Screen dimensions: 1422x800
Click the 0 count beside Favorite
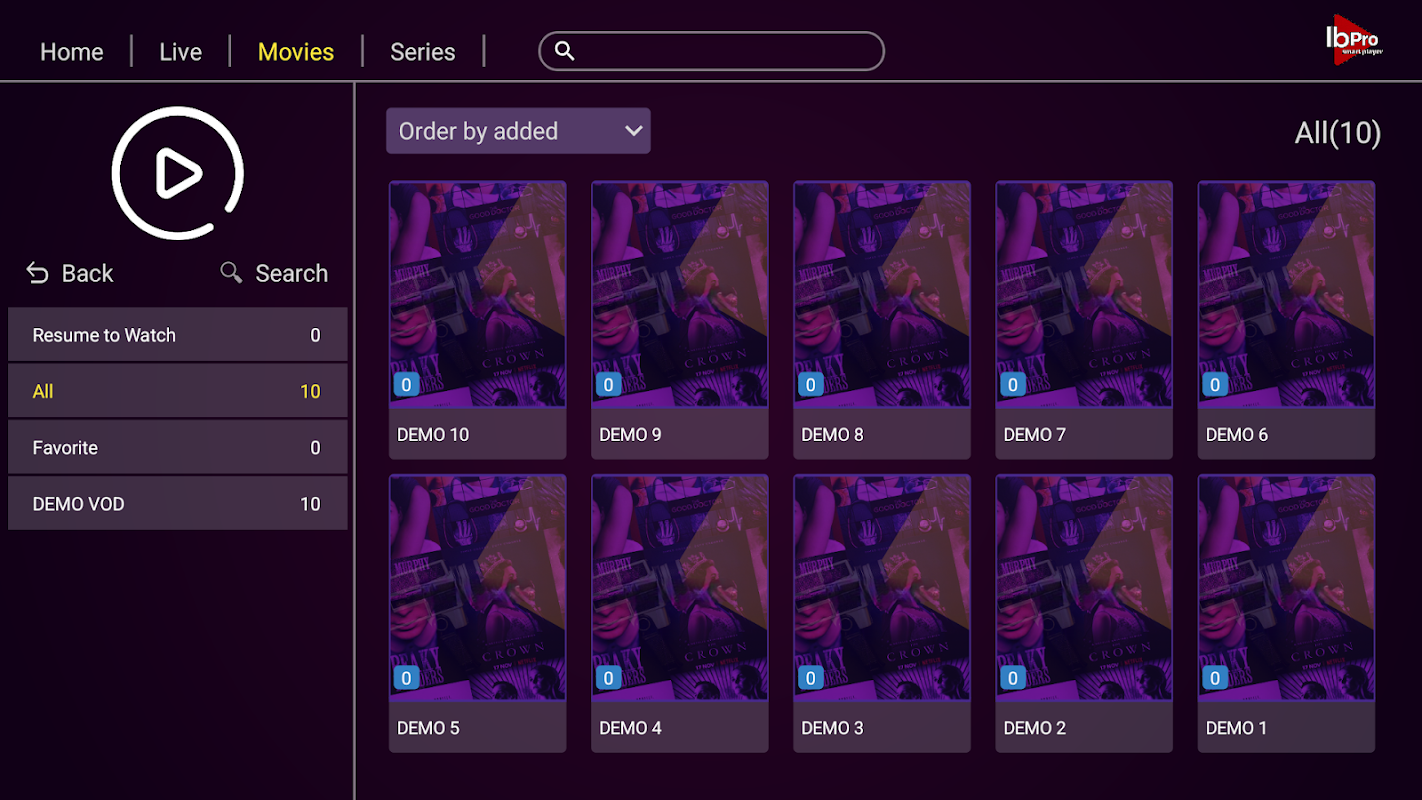pos(315,448)
